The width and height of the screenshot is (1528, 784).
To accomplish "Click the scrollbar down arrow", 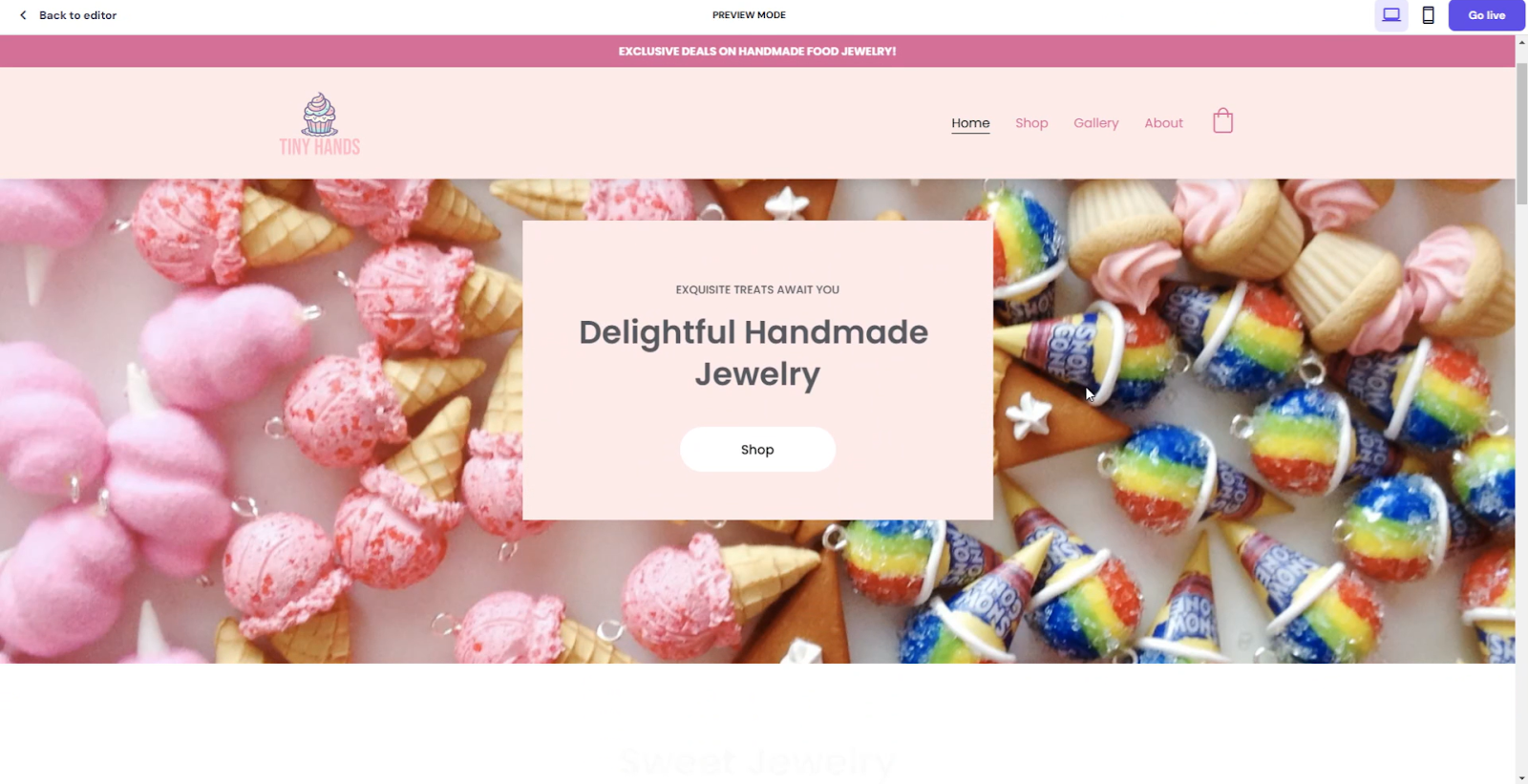I will click(1521, 777).
